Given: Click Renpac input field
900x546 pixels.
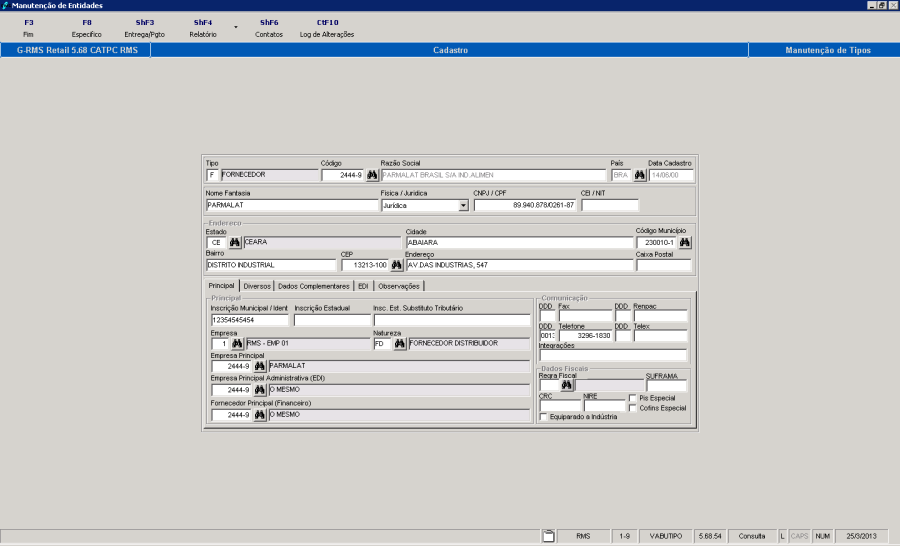Looking at the screenshot, I should (660, 315).
